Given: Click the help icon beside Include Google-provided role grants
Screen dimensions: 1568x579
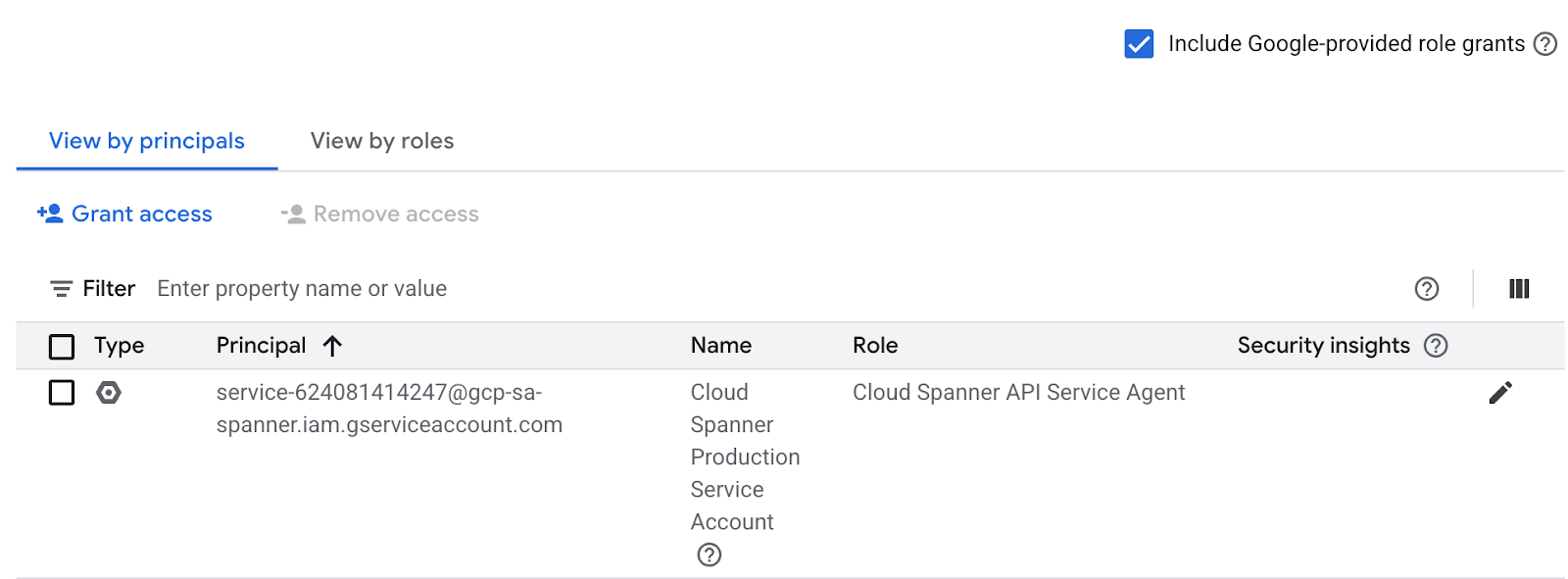Looking at the screenshot, I should click(1545, 44).
